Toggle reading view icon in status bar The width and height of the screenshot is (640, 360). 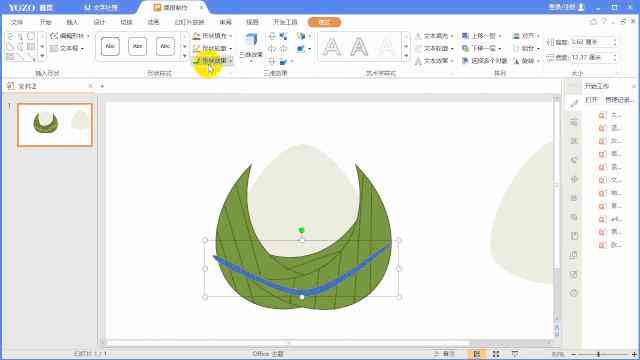[515, 354]
